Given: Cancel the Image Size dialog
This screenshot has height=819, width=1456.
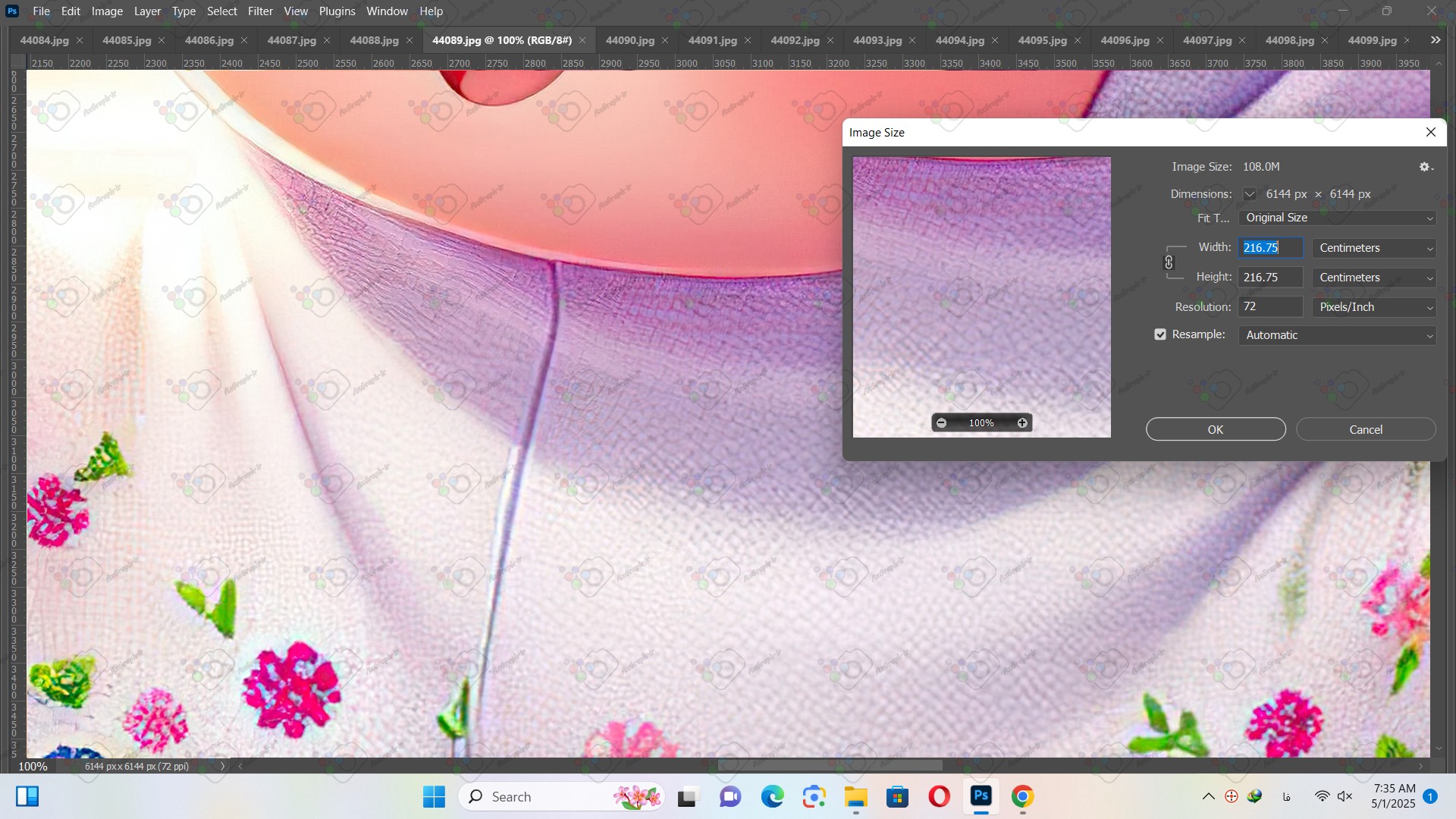Looking at the screenshot, I should pos(1365,429).
